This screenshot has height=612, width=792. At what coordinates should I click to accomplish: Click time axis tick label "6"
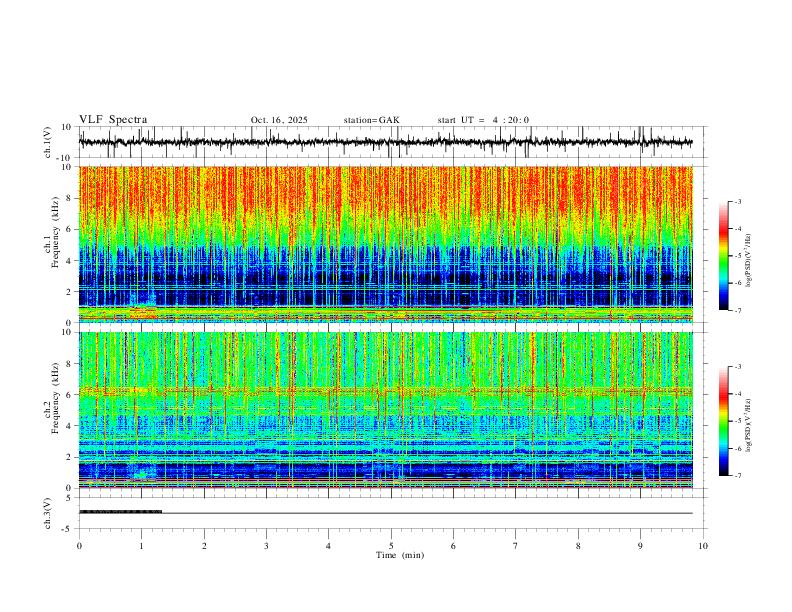pyautogui.click(x=454, y=546)
